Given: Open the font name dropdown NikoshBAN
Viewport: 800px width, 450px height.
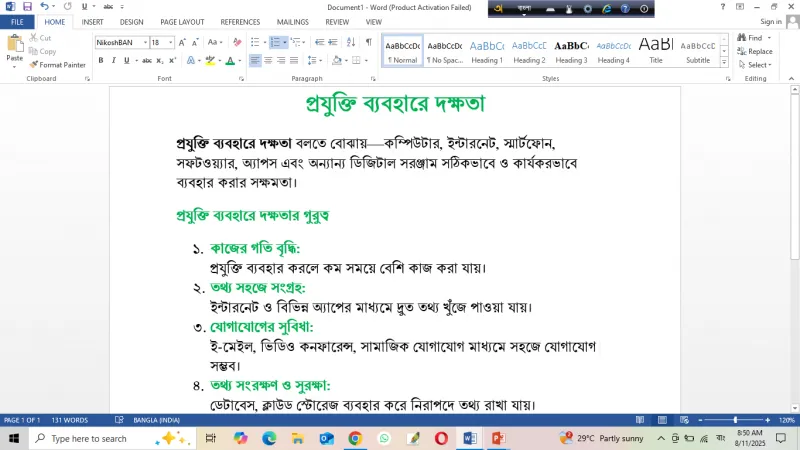Looking at the screenshot, I should 145,42.
